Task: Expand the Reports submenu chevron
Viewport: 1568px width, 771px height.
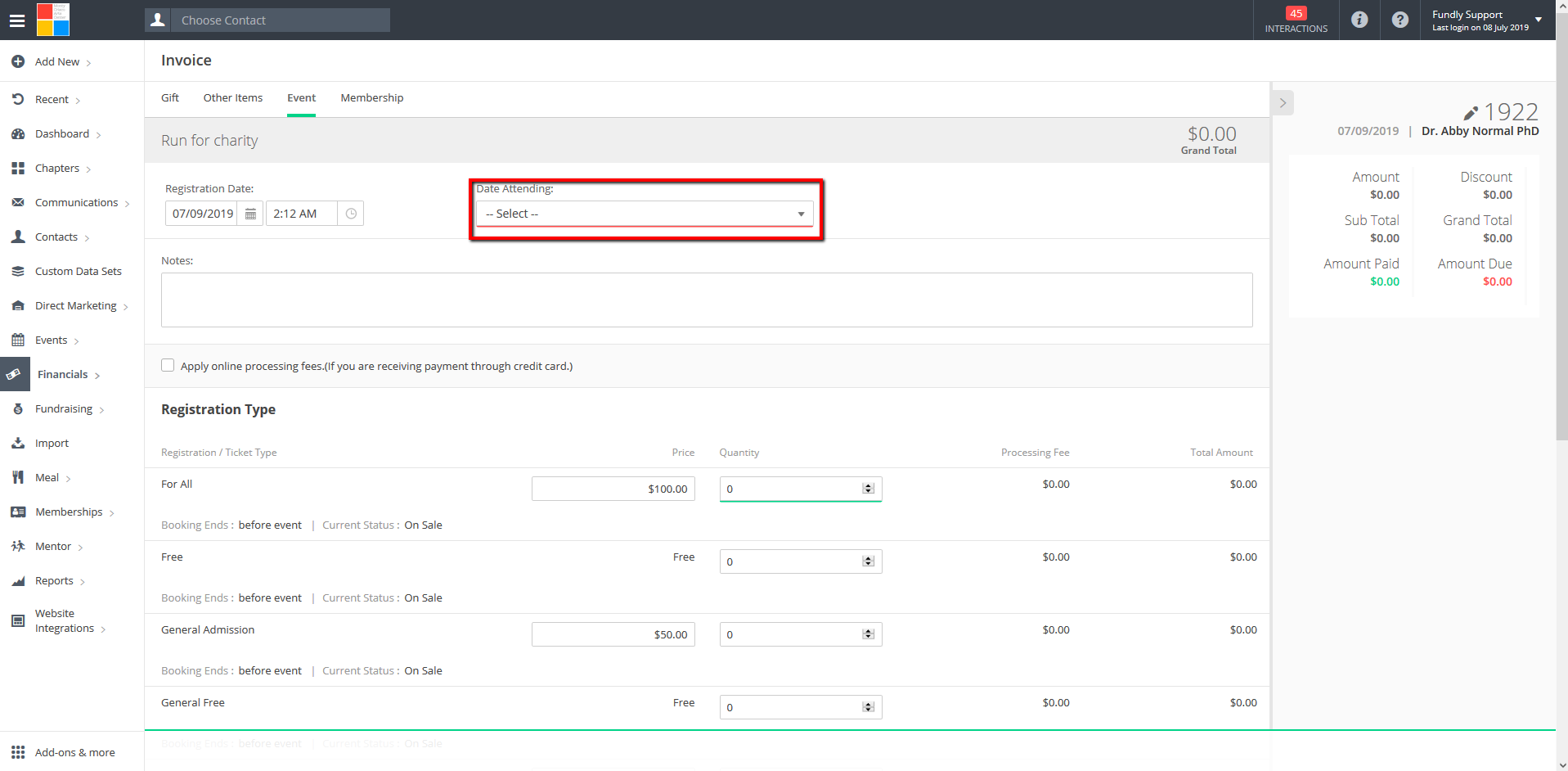Action: click(83, 582)
